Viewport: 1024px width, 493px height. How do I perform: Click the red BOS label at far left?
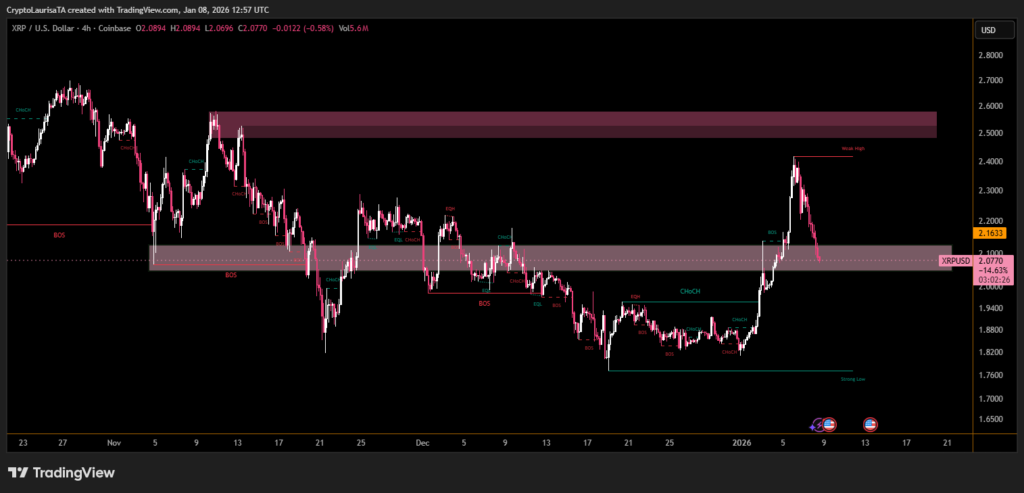[x=59, y=235]
